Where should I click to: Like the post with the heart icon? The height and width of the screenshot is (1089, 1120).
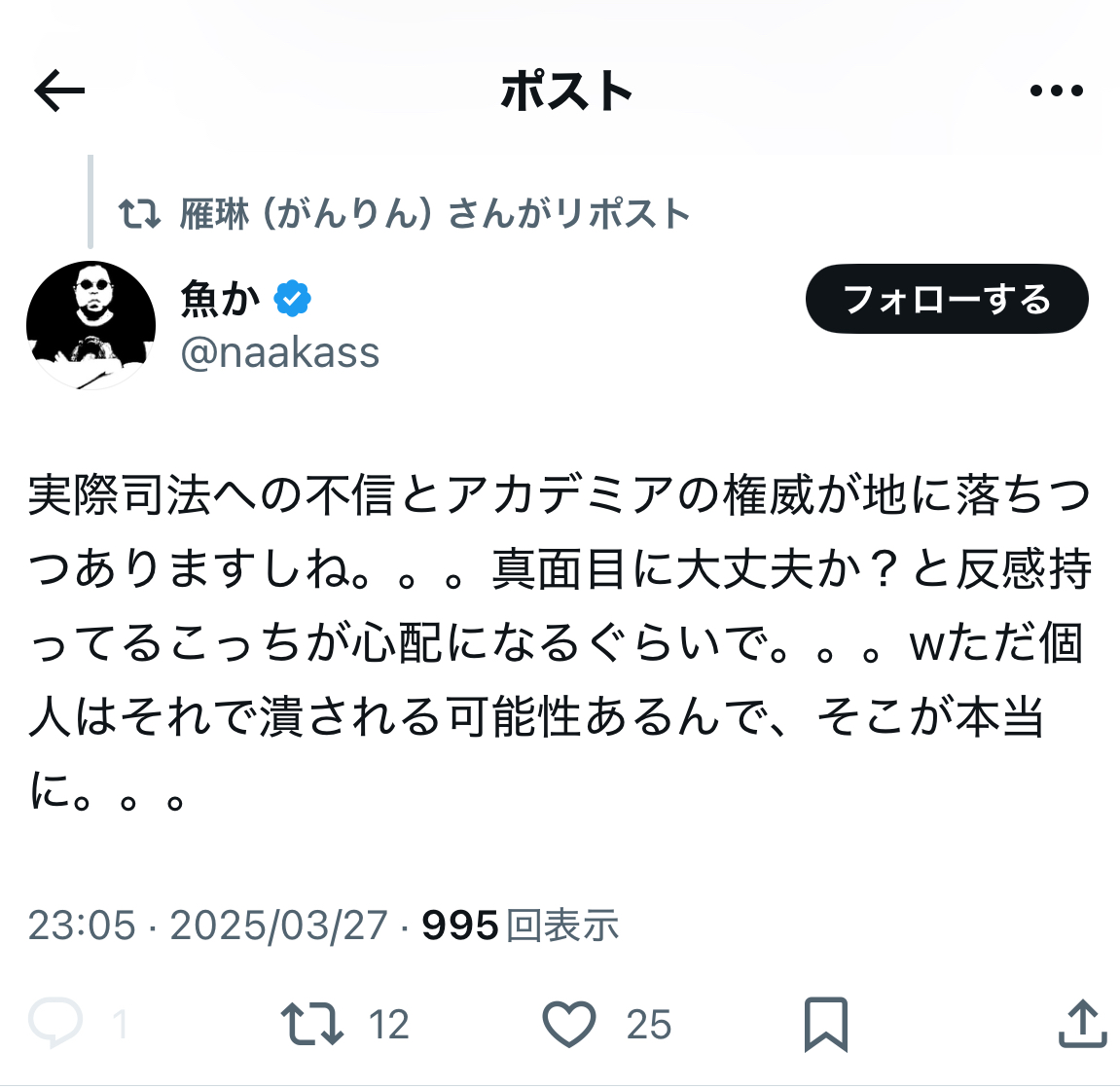[569, 1024]
